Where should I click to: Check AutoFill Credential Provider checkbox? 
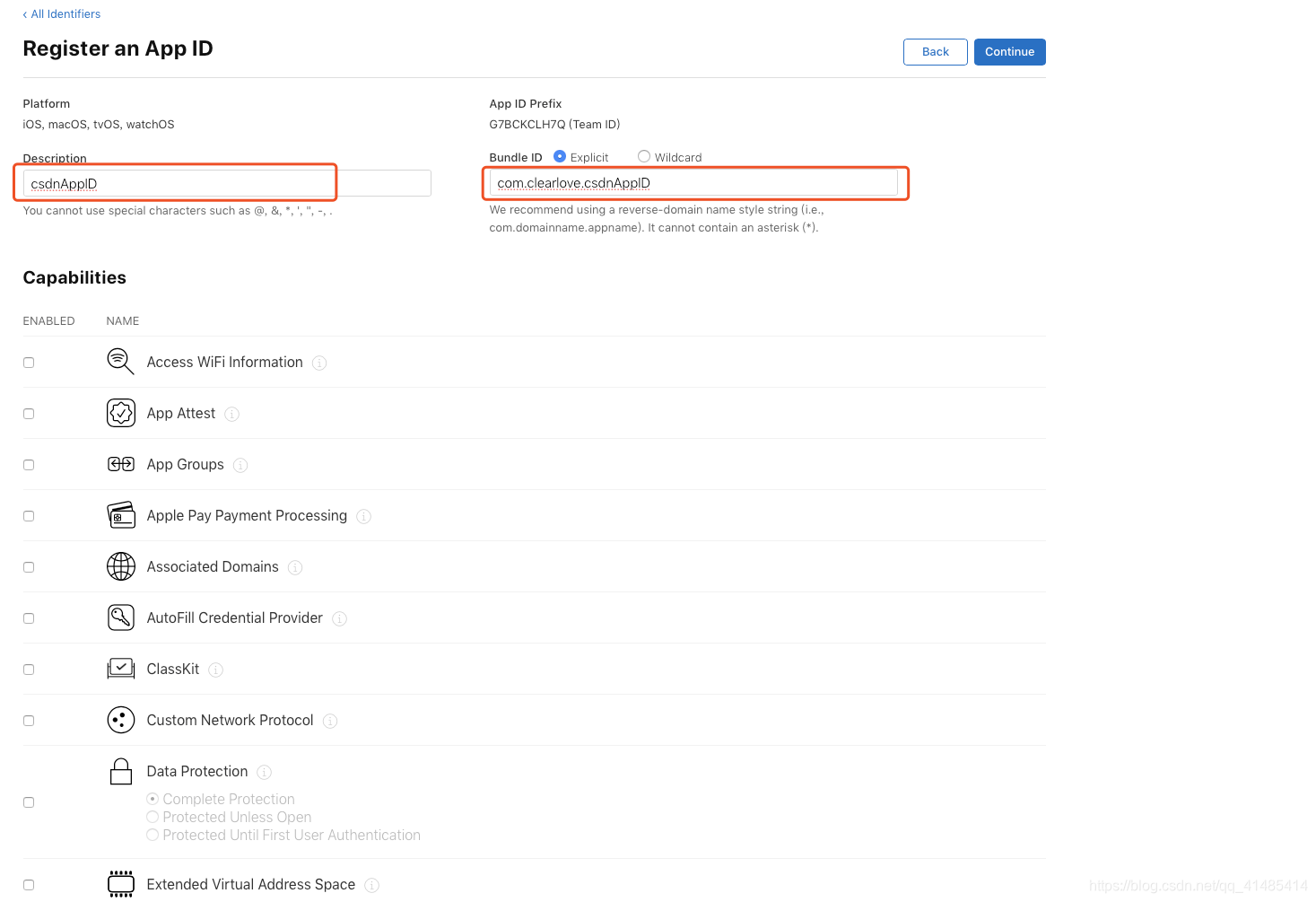pos(29,618)
